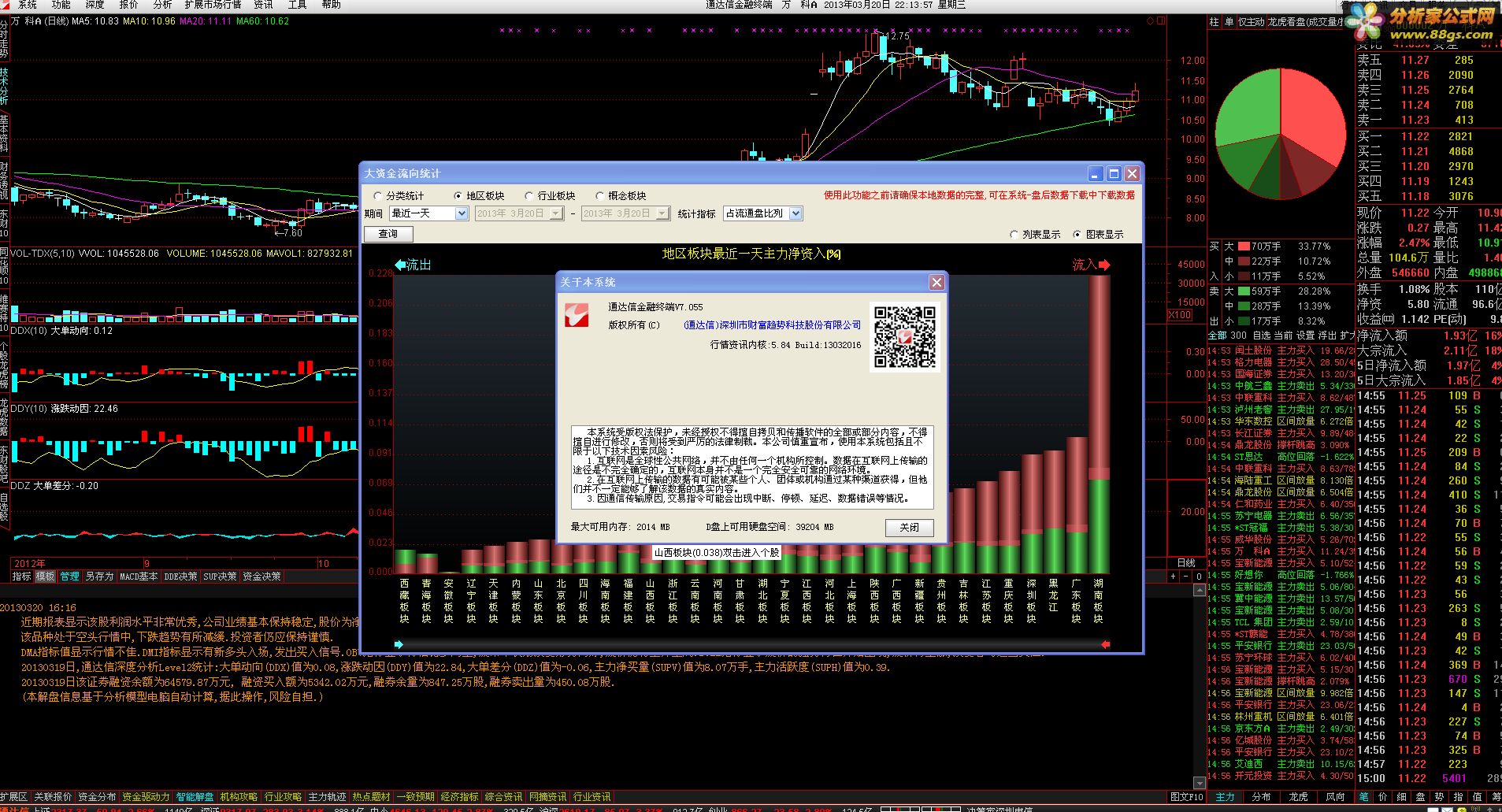Switch to the 风向 tab
1502x812 pixels.
(x=1335, y=797)
